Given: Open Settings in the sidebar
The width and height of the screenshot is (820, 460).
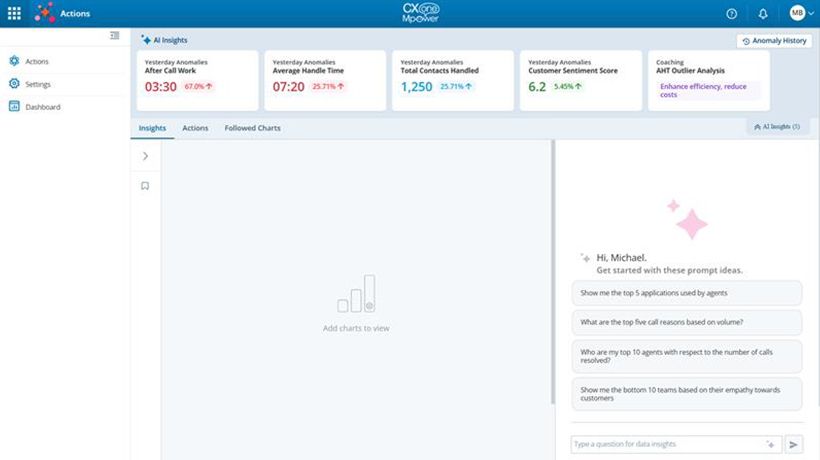Looking at the screenshot, I should click(37, 84).
